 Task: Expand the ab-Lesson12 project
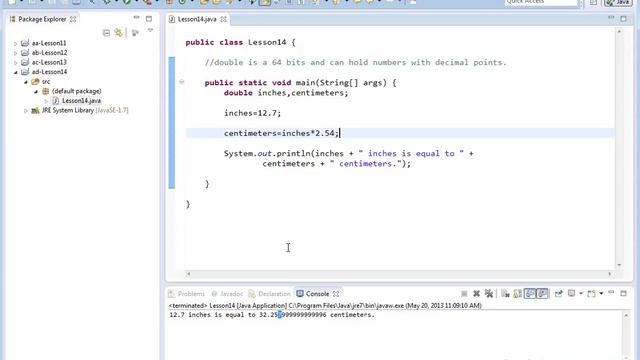[16, 53]
